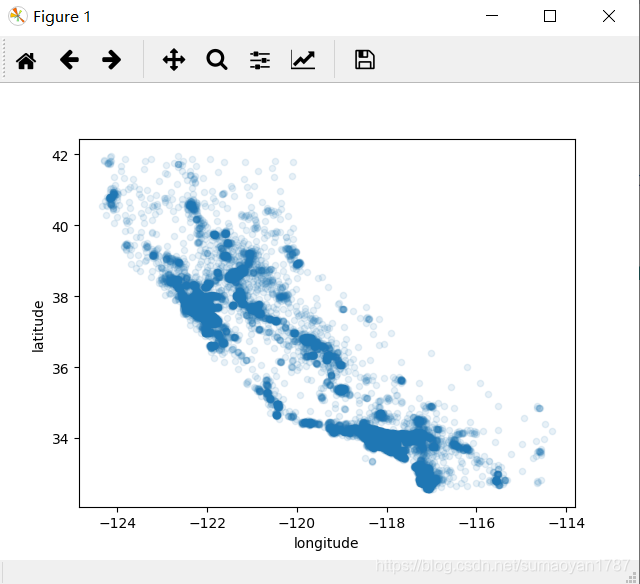Image resolution: width=640 pixels, height=584 pixels.
Task: Minimize the Figure 1 window
Action: point(492,16)
